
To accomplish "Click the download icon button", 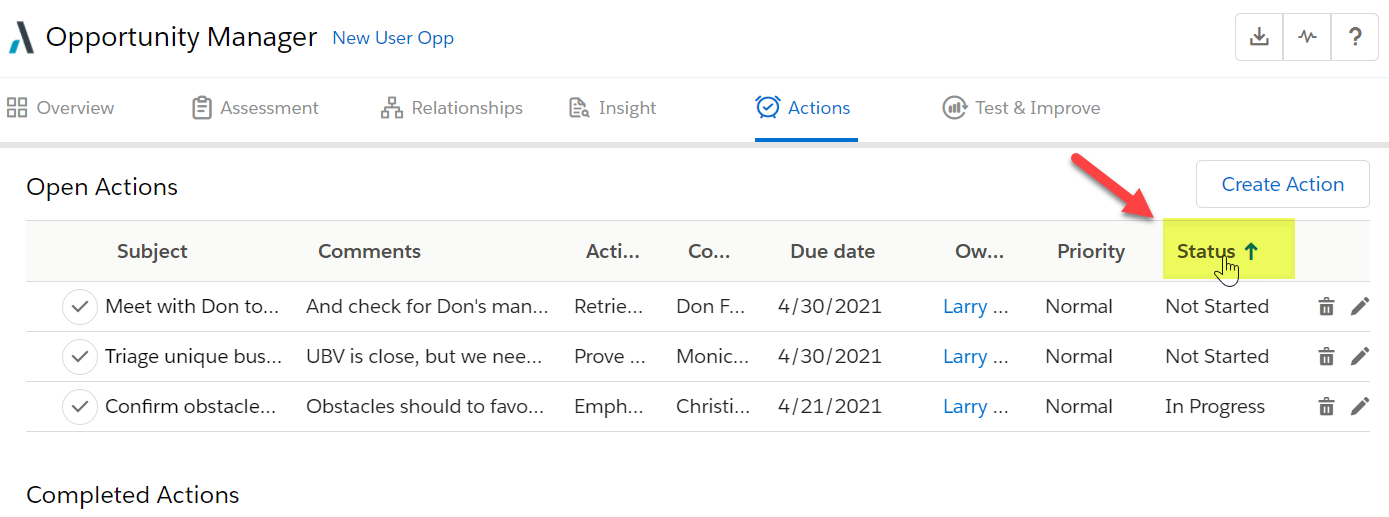I will click(x=1259, y=38).
